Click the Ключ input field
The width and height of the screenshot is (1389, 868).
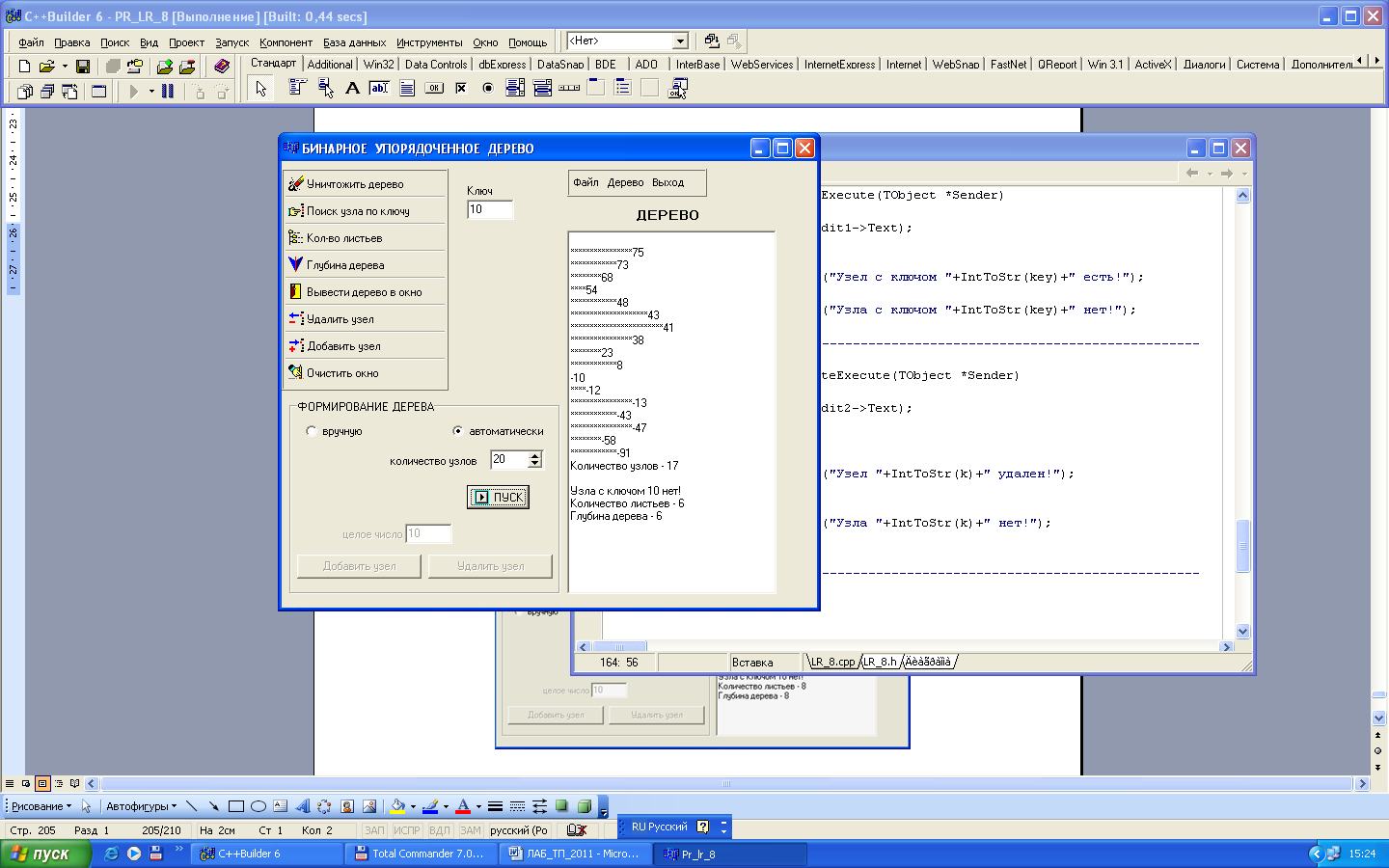pyautogui.click(x=490, y=209)
